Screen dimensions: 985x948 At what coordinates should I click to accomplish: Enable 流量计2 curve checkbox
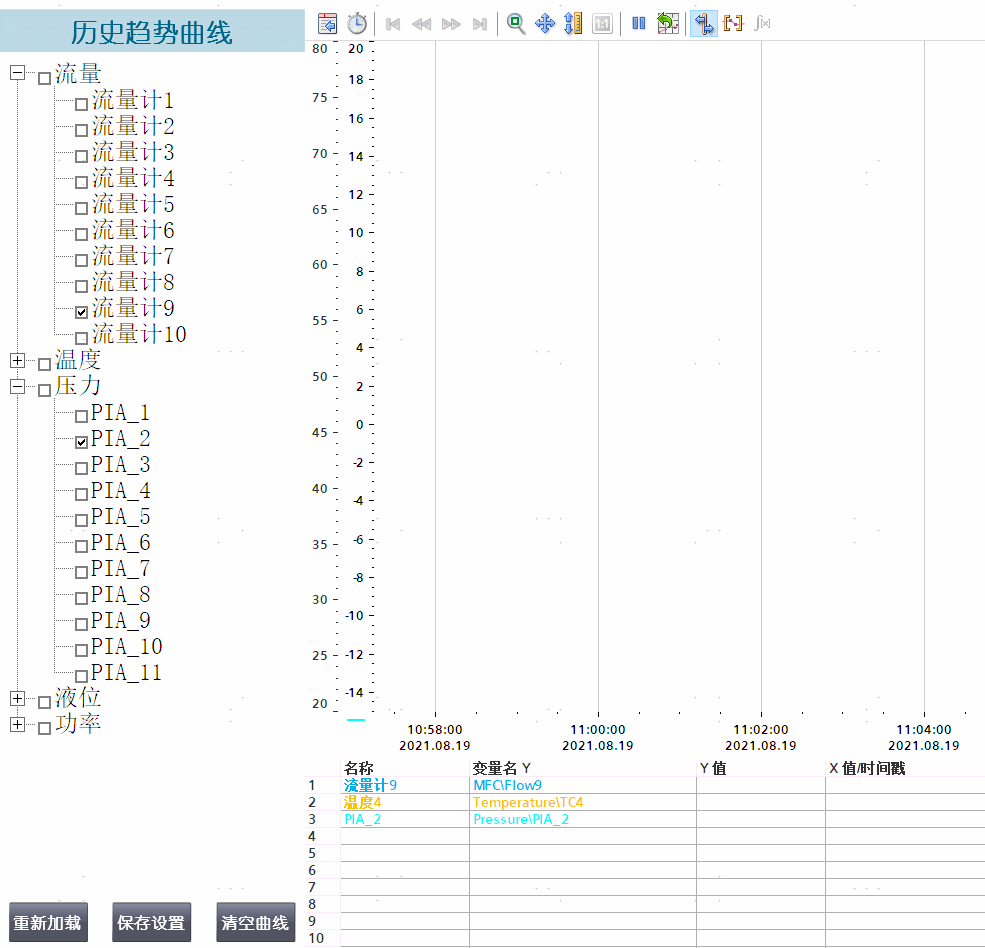coord(81,130)
